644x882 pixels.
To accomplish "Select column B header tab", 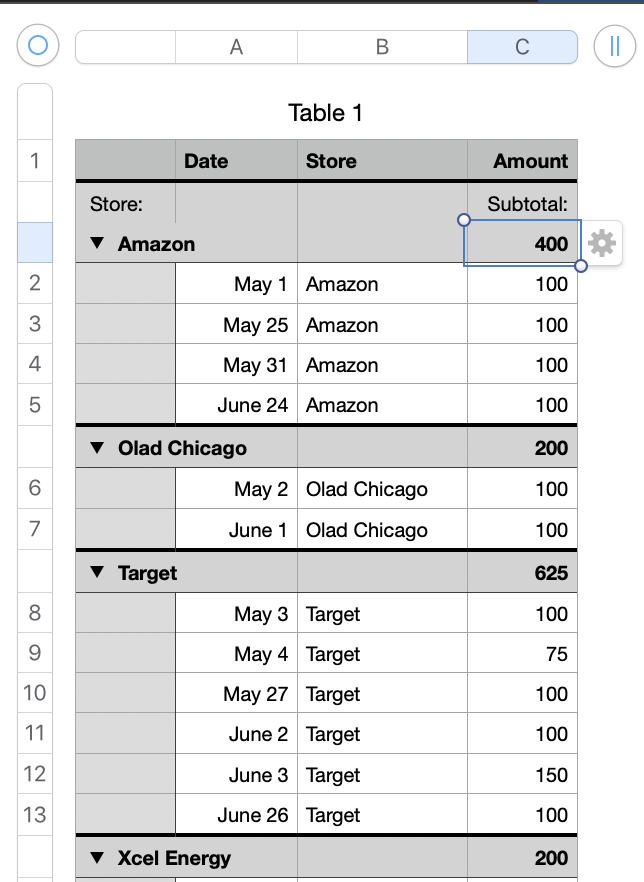I will coord(382,47).
